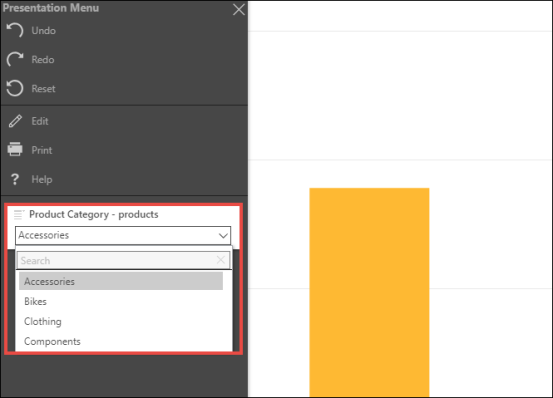
Task: Click the orange chart bar
Action: coord(369,293)
